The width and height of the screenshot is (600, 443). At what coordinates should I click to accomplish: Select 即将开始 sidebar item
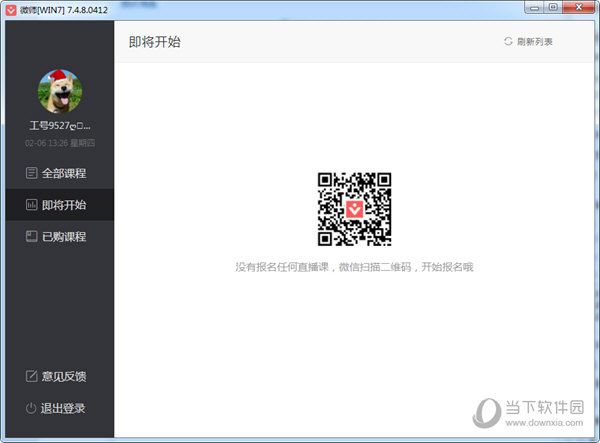[60, 205]
